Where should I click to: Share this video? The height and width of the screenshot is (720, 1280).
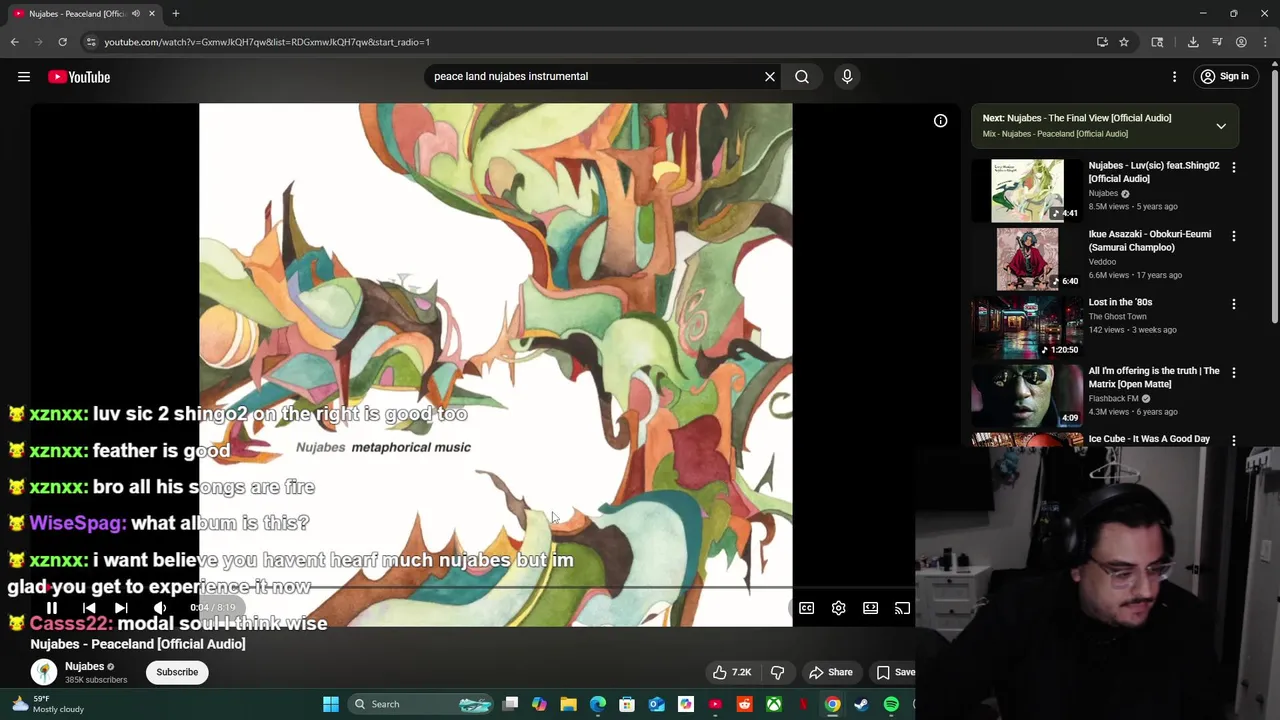click(831, 672)
